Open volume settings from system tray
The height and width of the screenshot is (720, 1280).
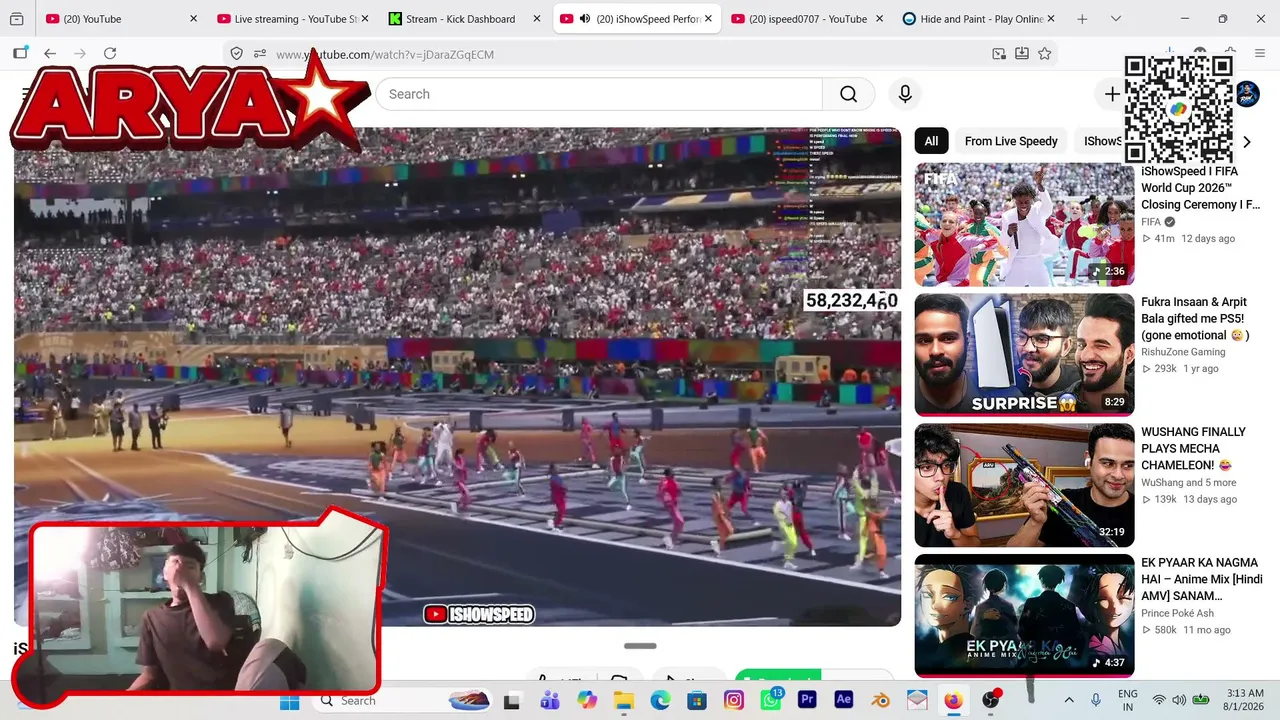pos(1179,700)
